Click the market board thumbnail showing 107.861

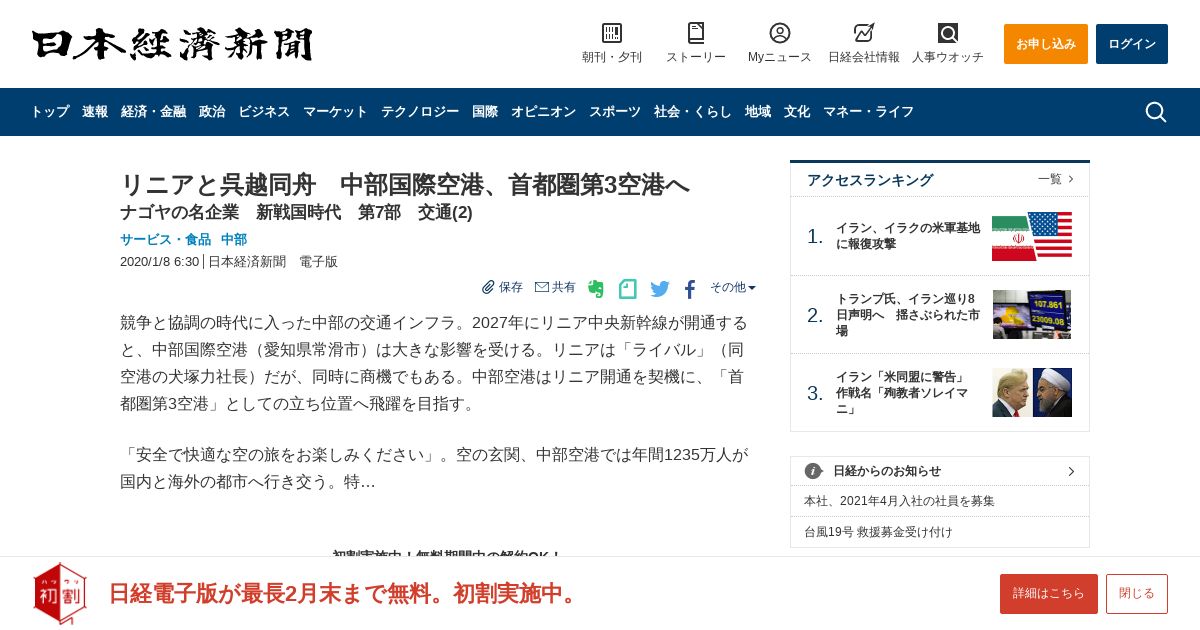[1032, 314]
